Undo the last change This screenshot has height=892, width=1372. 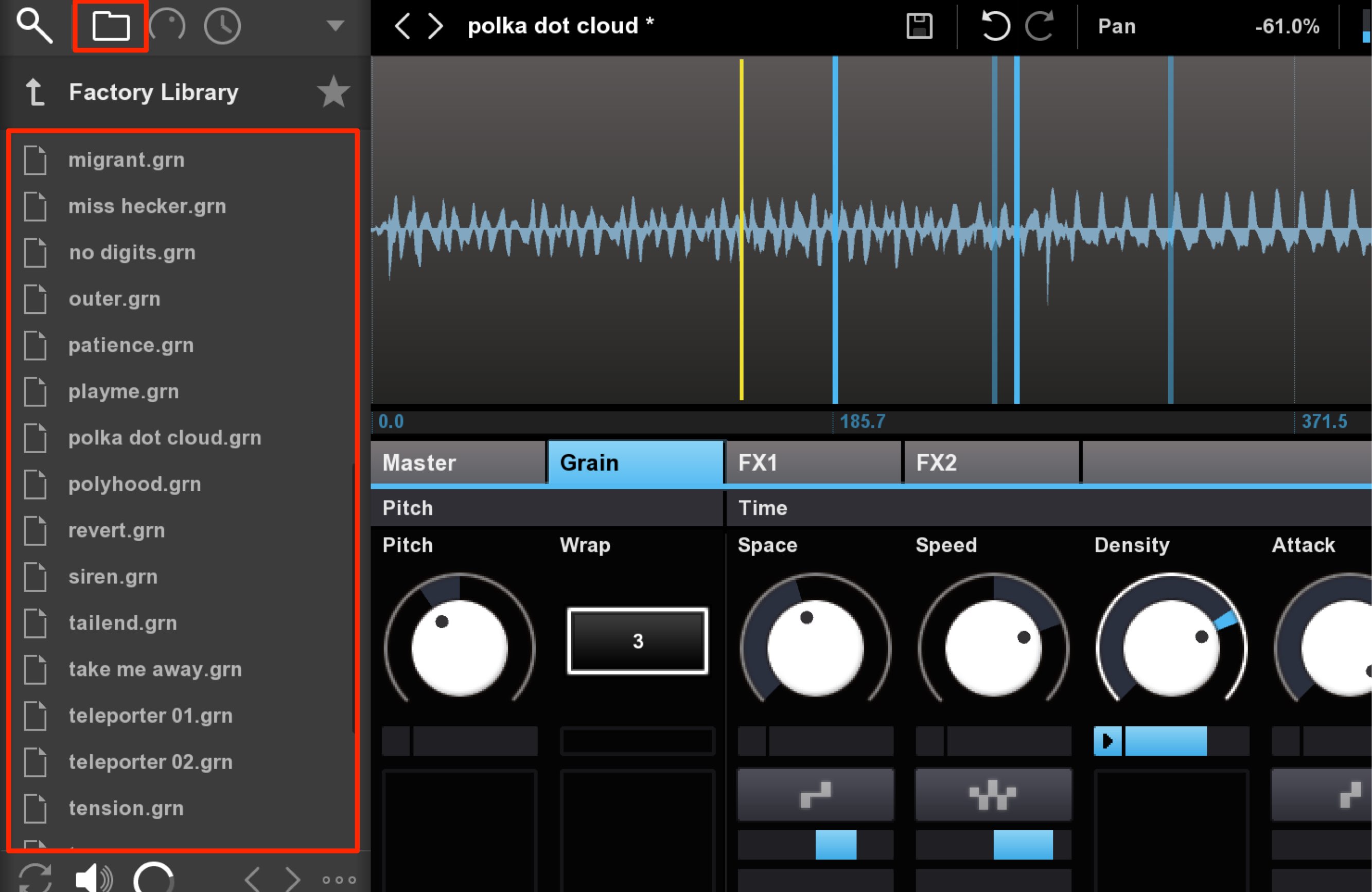point(995,26)
